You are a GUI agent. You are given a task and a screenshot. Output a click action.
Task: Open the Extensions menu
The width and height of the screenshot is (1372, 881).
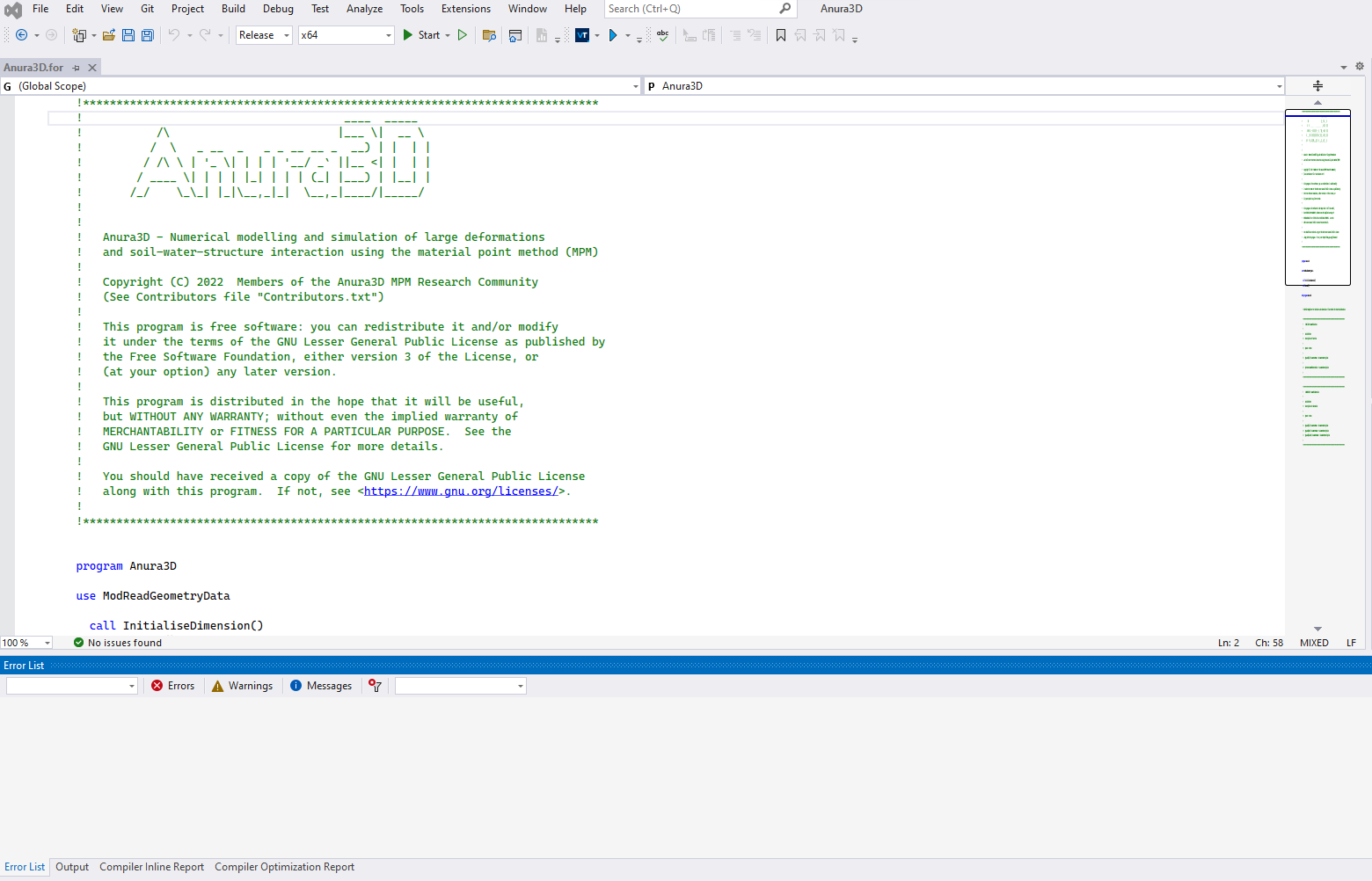[x=466, y=9]
